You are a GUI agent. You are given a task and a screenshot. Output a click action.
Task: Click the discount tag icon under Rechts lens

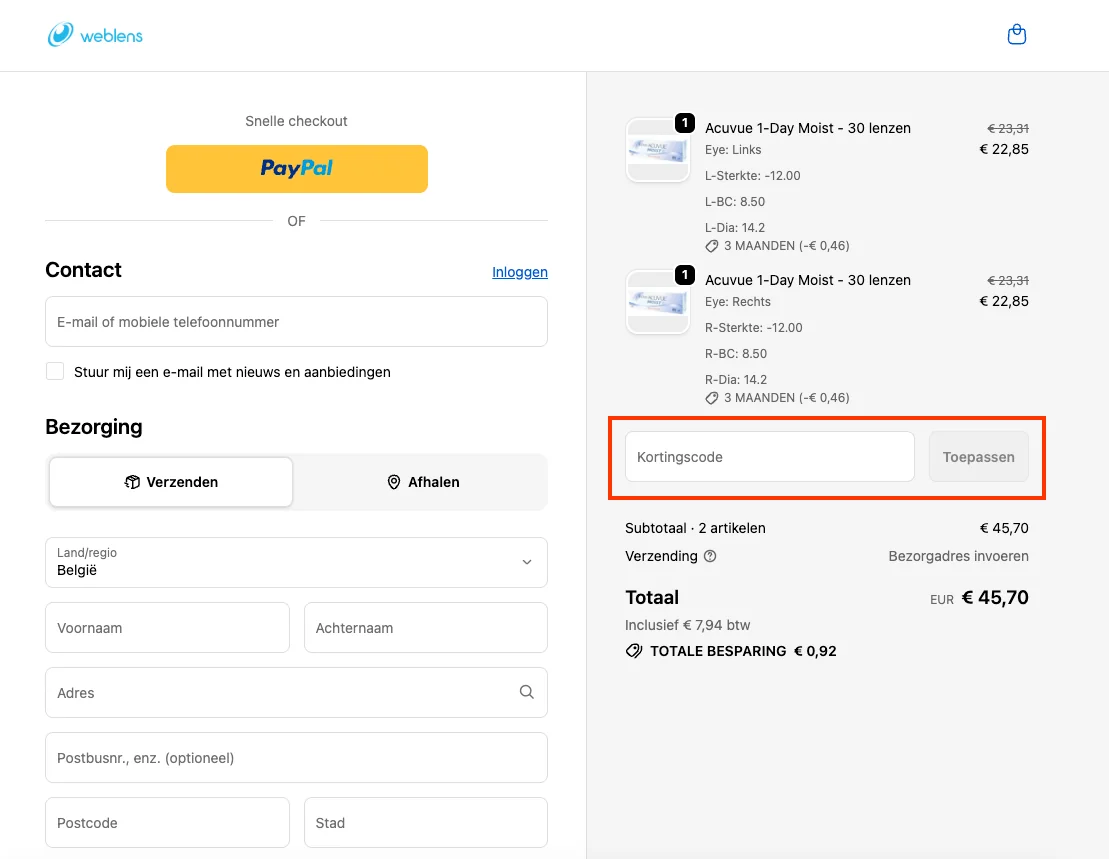click(712, 398)
